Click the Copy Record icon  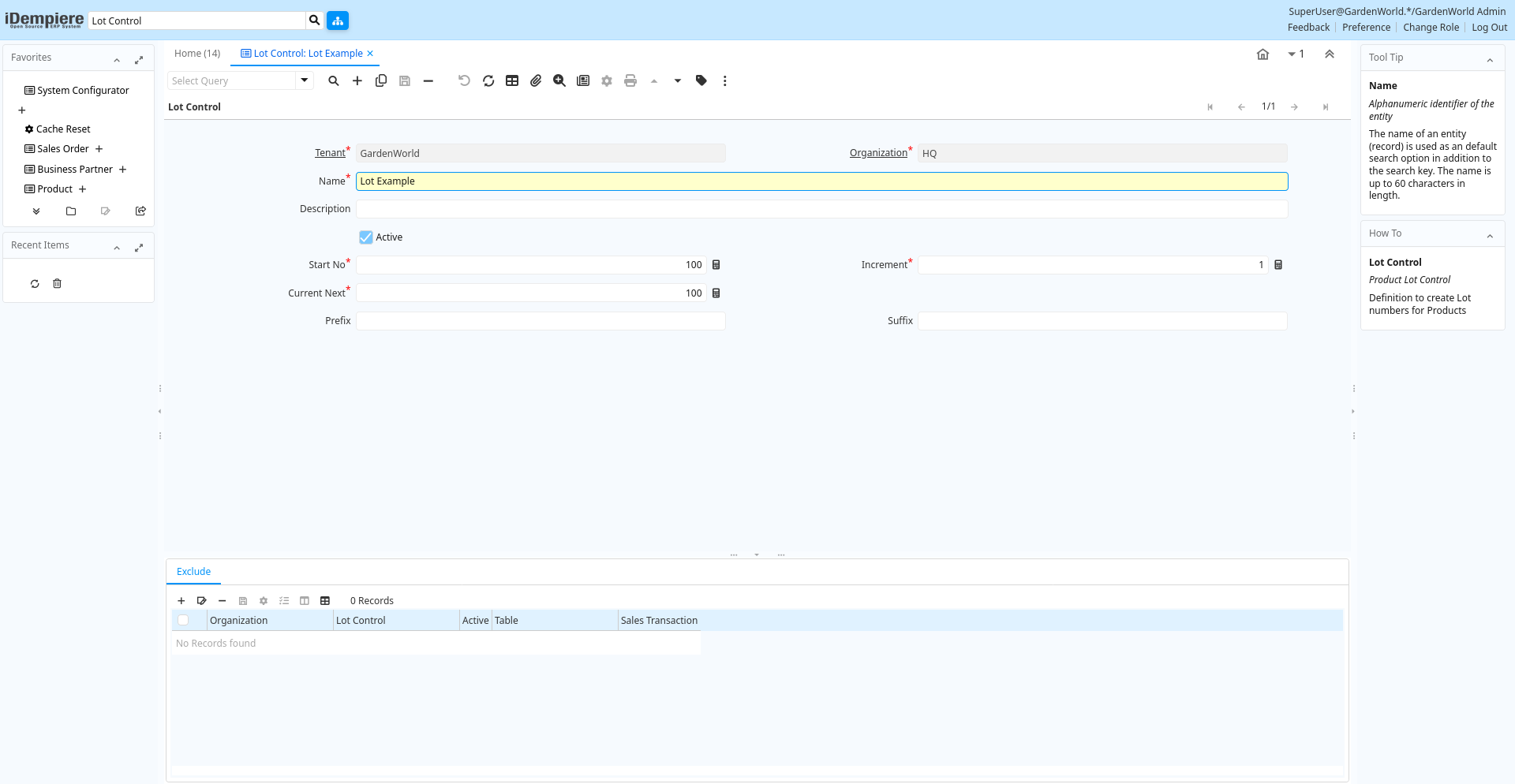point(381,80)
